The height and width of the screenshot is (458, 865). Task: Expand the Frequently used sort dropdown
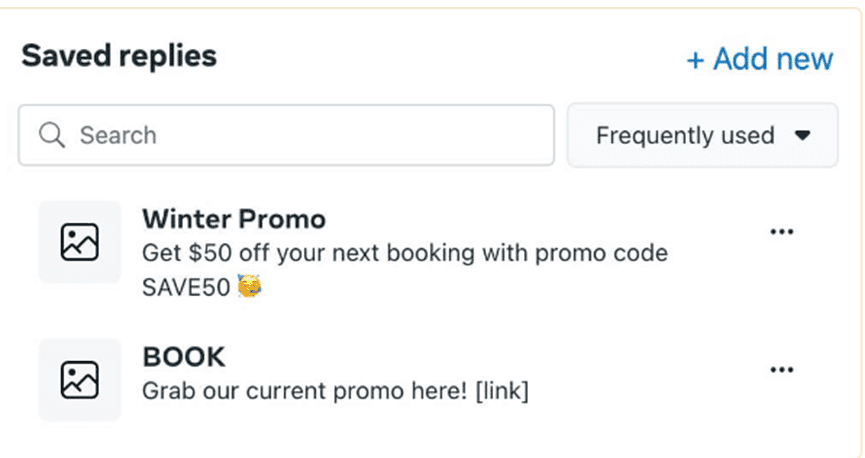coord(702,135)
